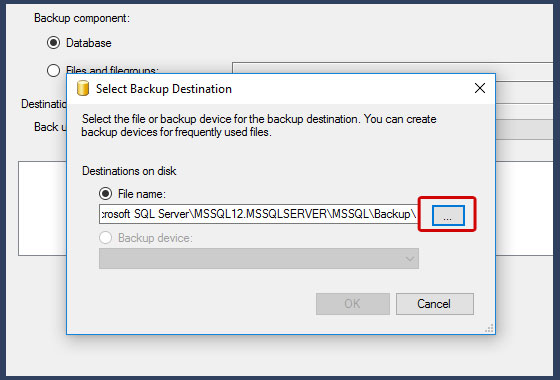Open the Backup device dropdown list

[259, 259]
